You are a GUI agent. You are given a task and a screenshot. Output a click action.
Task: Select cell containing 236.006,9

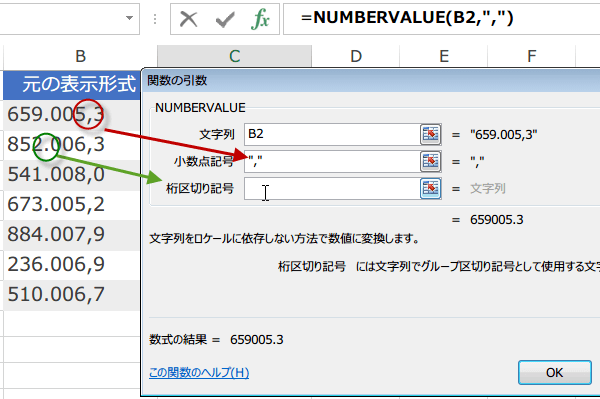pyautogui.click(x=72, y=264)
